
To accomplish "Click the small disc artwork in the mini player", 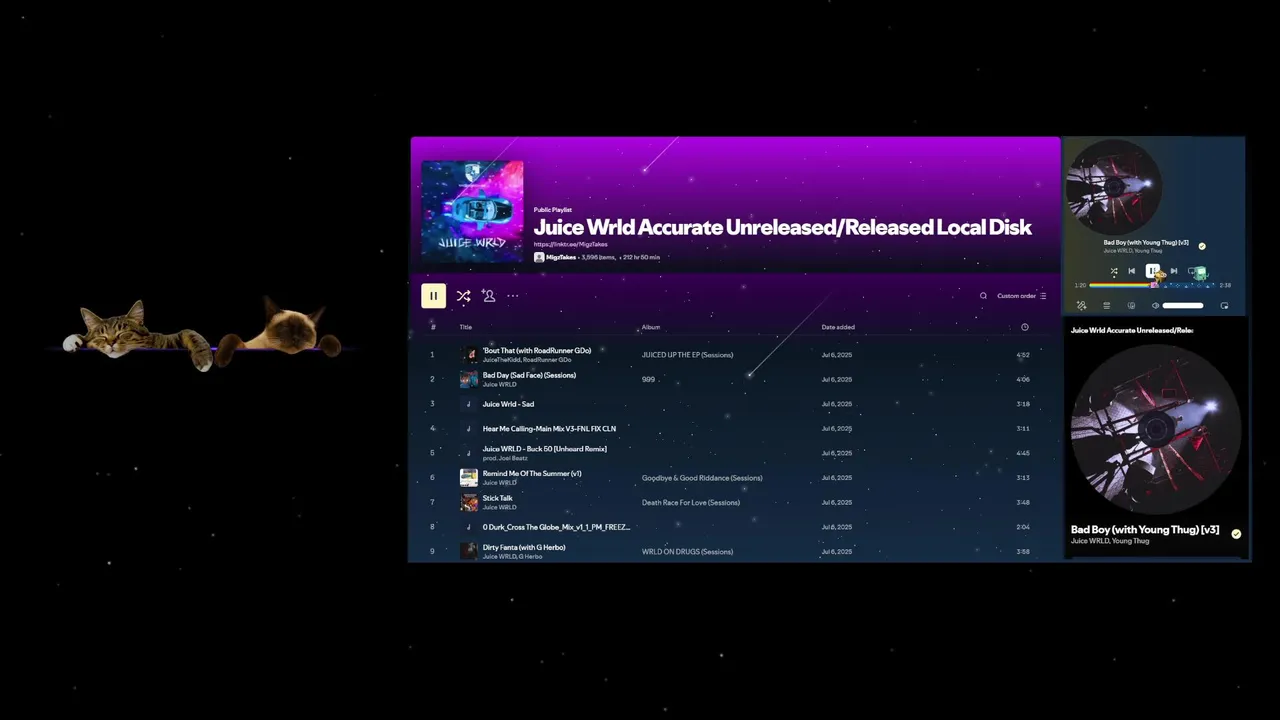I will coord(1114,187).
